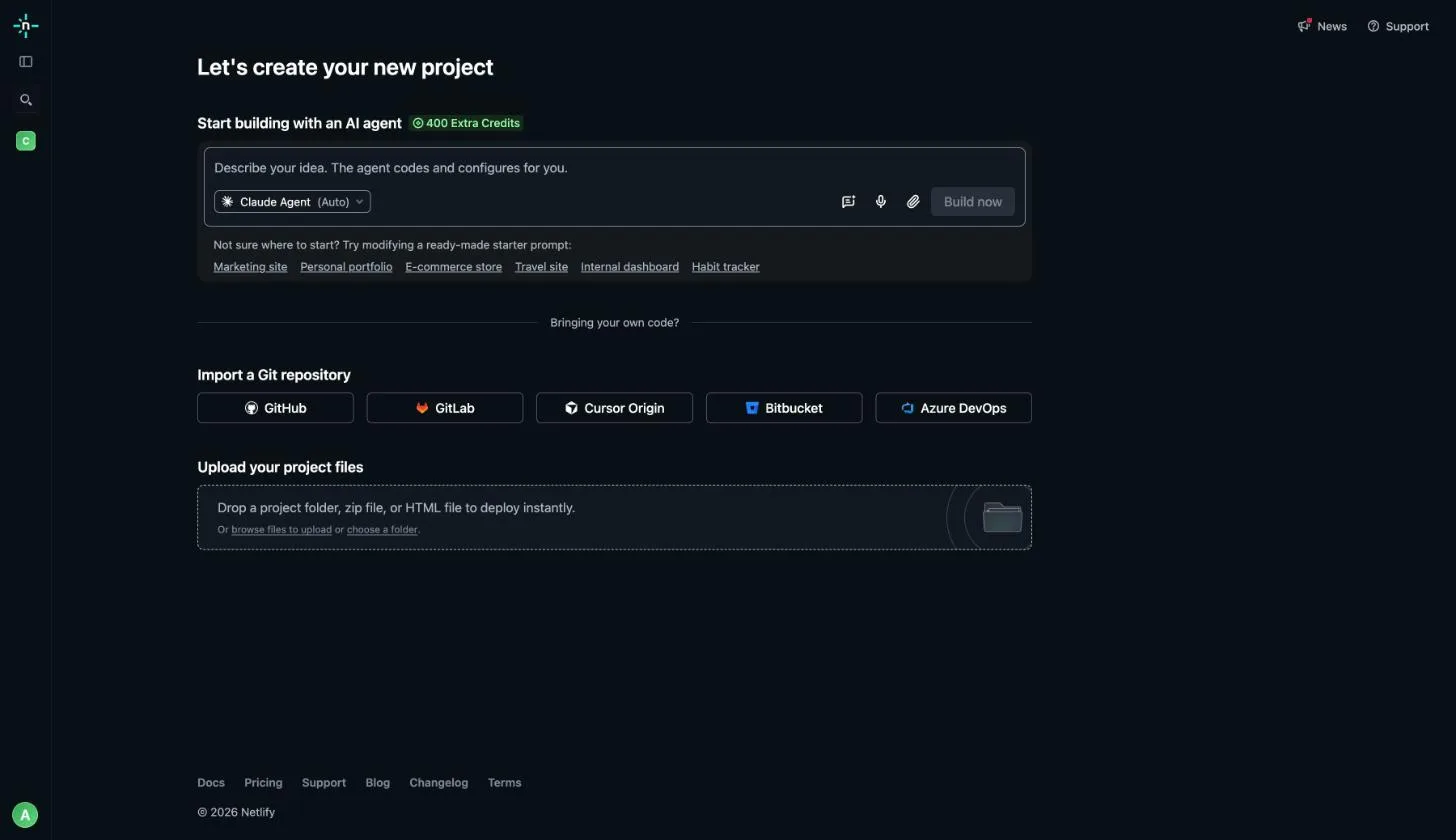Import from GitHub
Screen dimensions: 1456x840
(275, 408)
